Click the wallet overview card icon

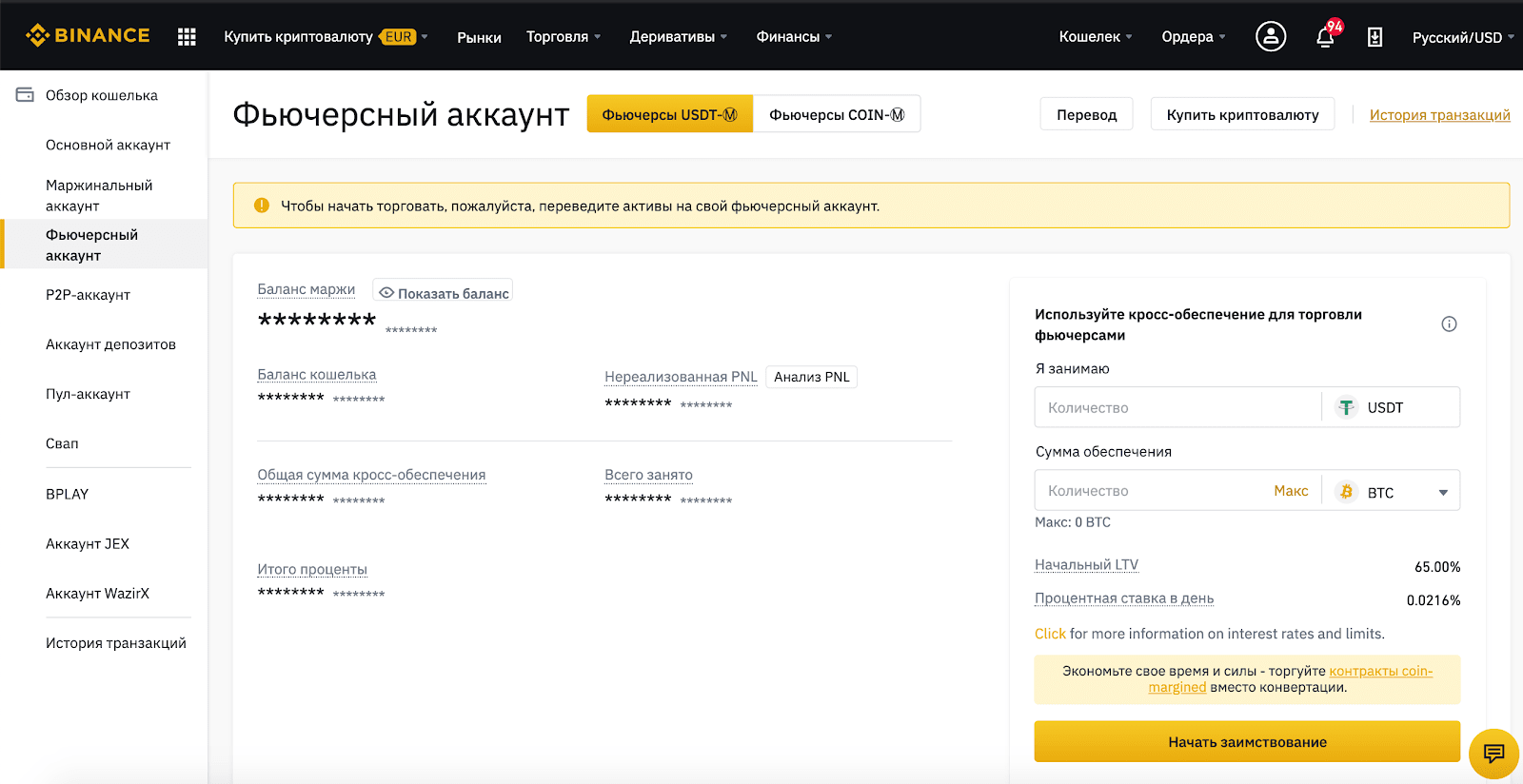tap(25, 95)
